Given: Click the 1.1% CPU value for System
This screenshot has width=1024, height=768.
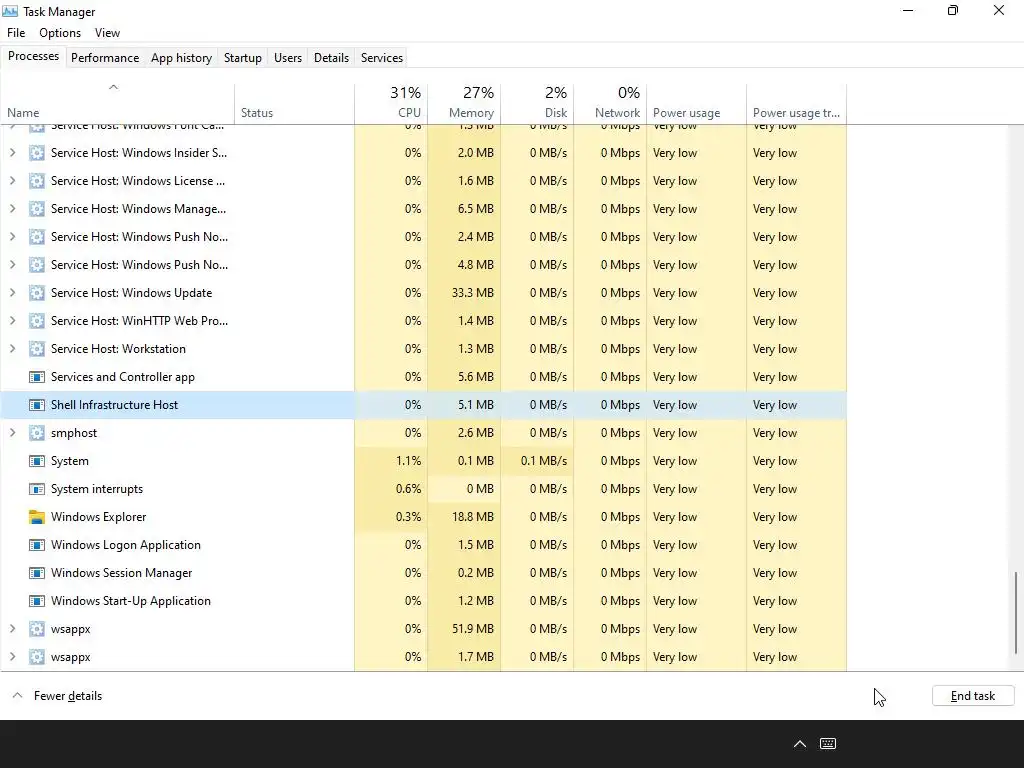Looking at the screenshot, I should coord(408,461).
